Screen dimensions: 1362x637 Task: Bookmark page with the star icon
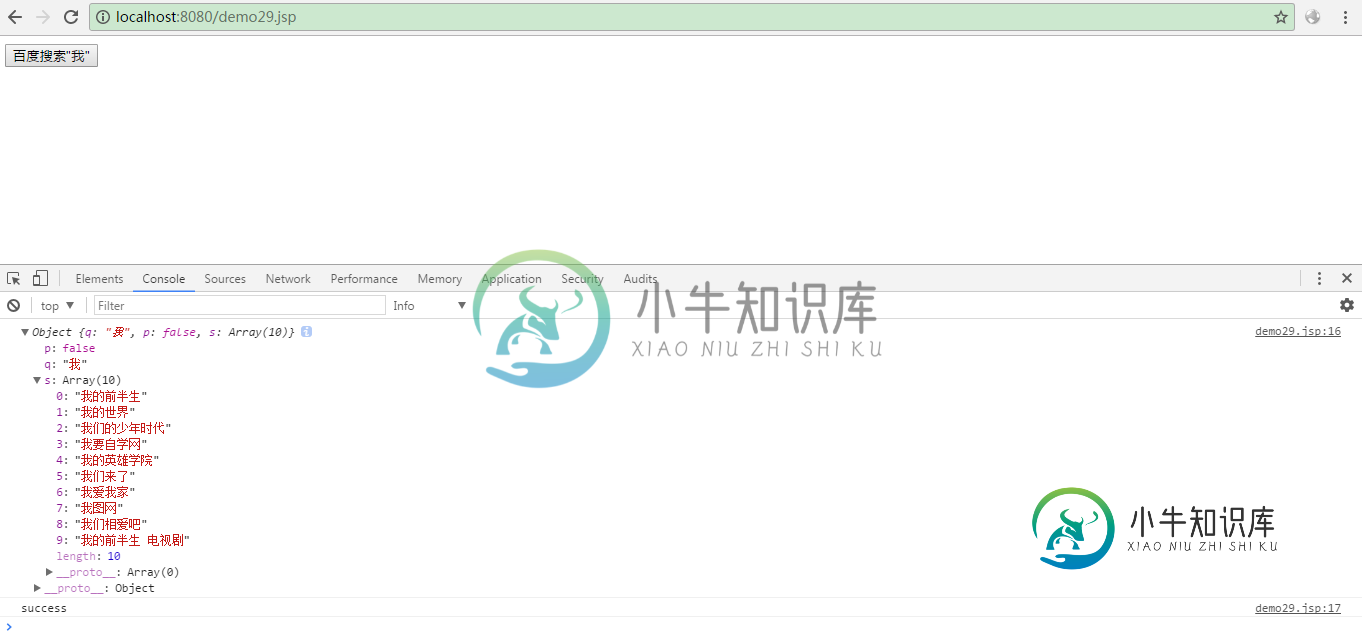point(1280,17)
